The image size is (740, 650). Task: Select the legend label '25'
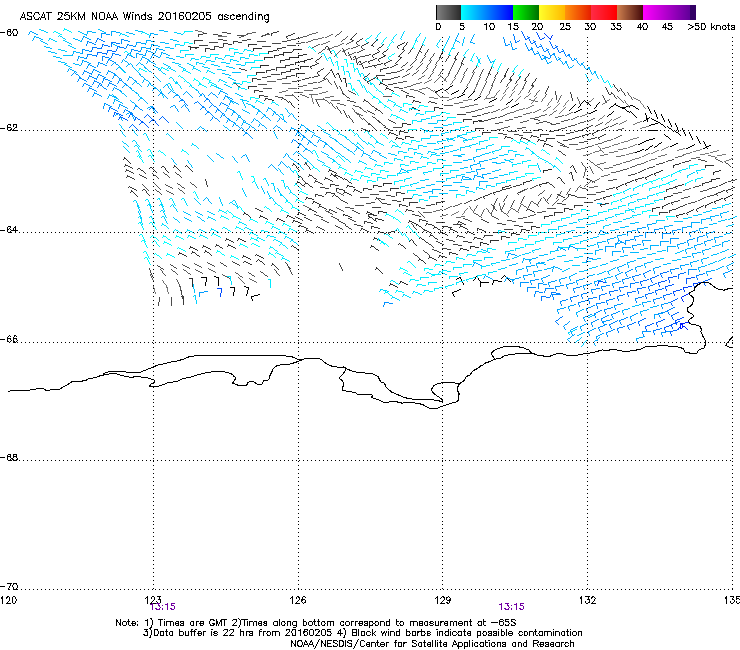565,27
